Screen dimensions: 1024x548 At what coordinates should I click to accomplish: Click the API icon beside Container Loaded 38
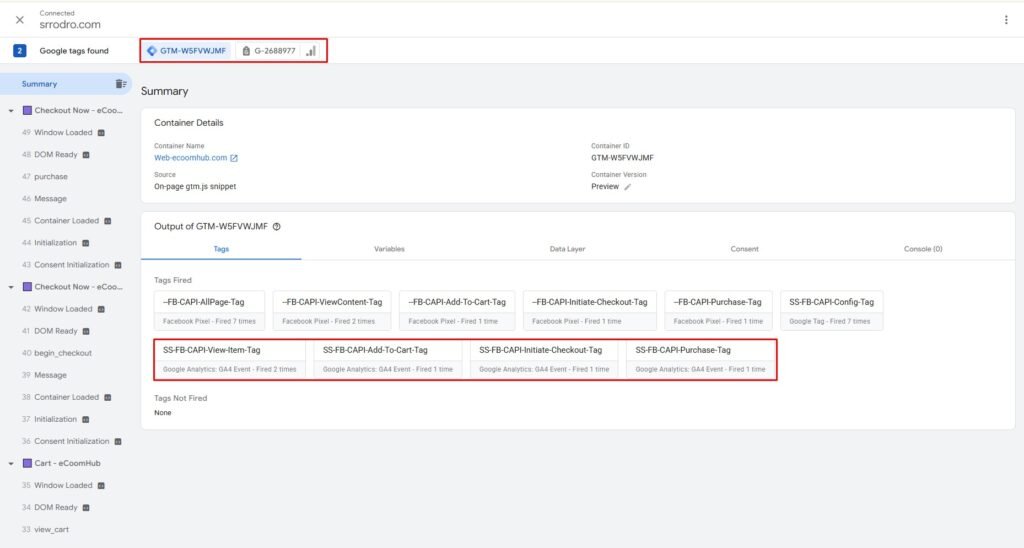[x=108, y=397]
